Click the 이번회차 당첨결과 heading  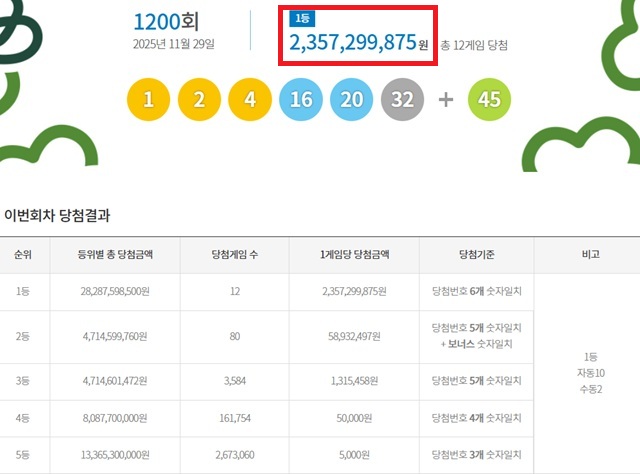pyautogui.click(x=57, y=215)
